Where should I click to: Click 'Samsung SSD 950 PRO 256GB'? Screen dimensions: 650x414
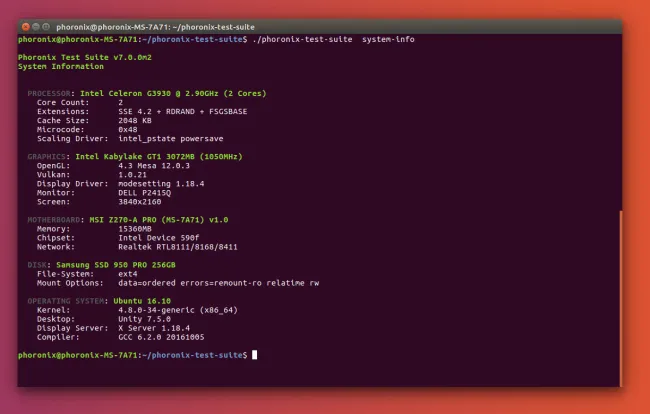click(x=116, y=265)
